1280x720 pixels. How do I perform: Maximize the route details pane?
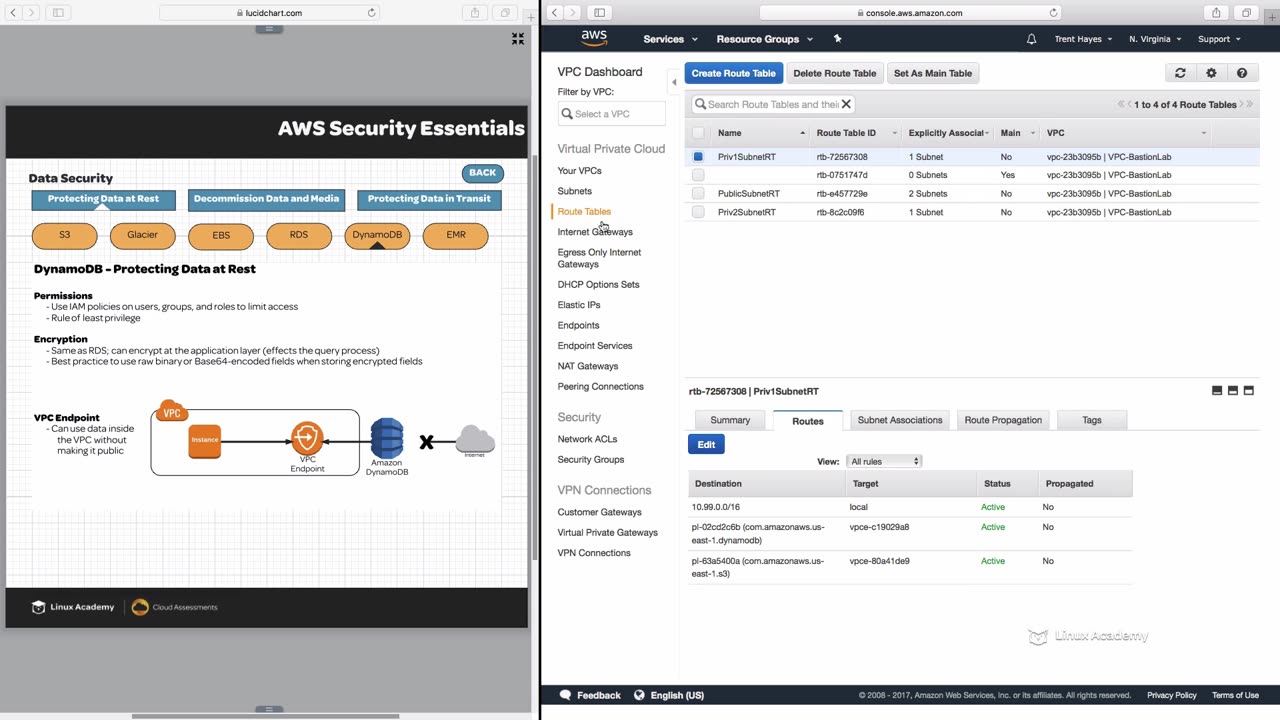pyautogui.click(x=1248, y=391)
